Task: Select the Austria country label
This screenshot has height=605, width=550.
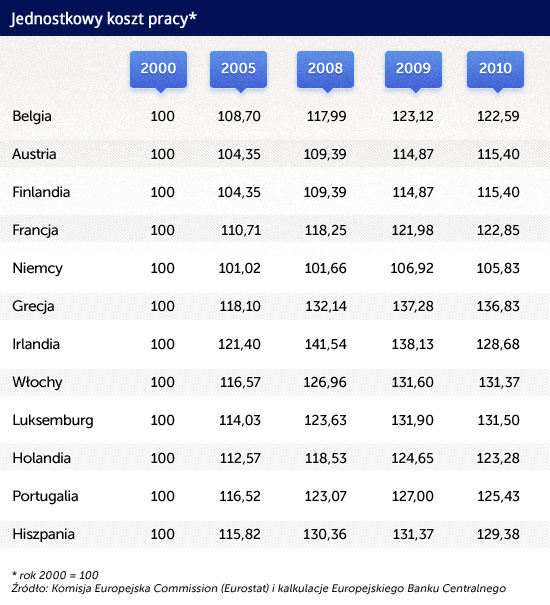Action: point(34,154)
